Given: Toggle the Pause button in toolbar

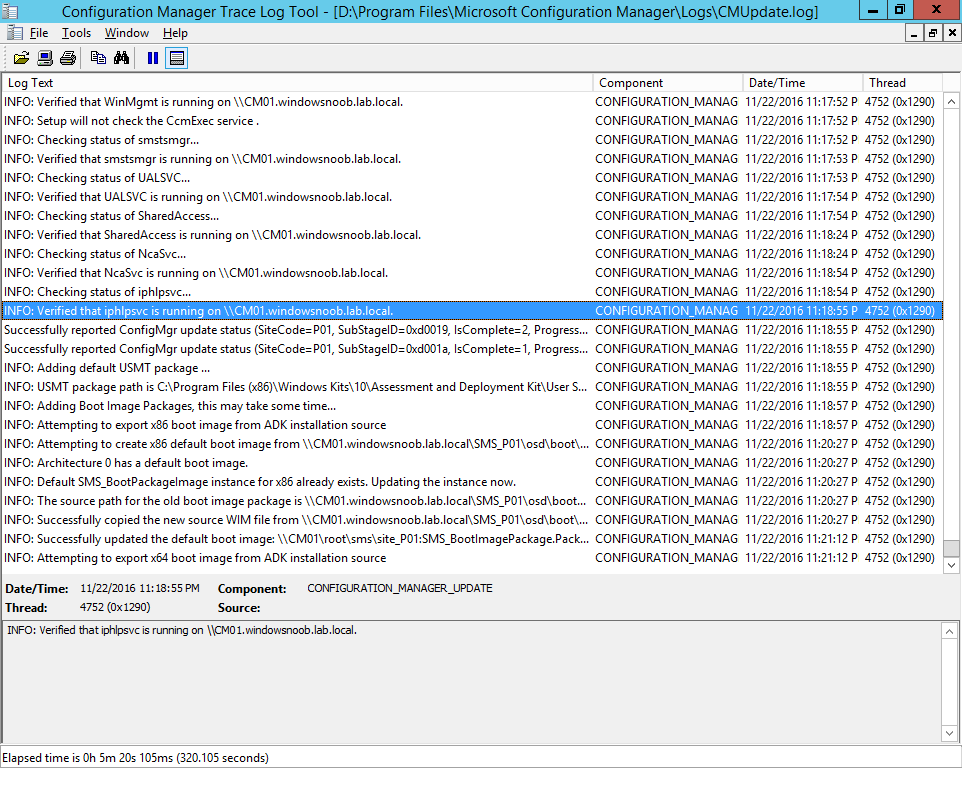Looking at the screenshot, I should (153, 58).
